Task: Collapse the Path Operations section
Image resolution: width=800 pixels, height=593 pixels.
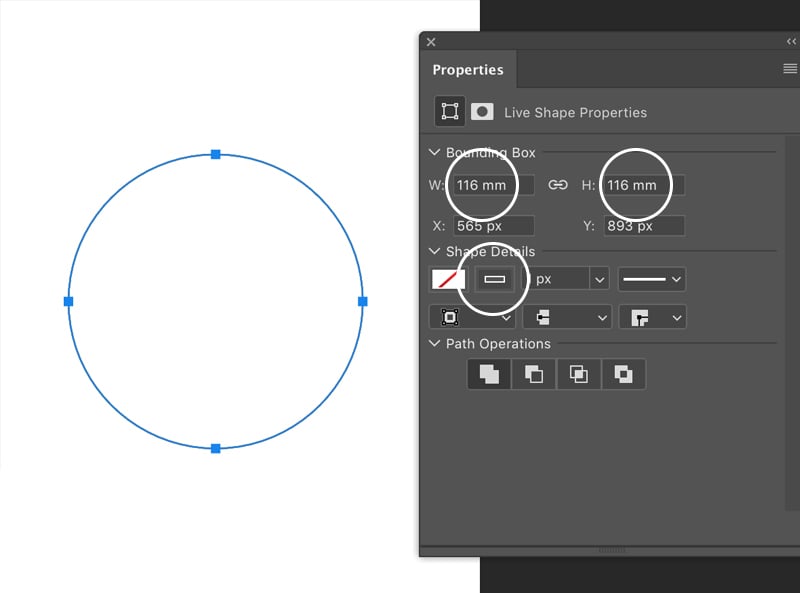Action: (x=434, y=343)
